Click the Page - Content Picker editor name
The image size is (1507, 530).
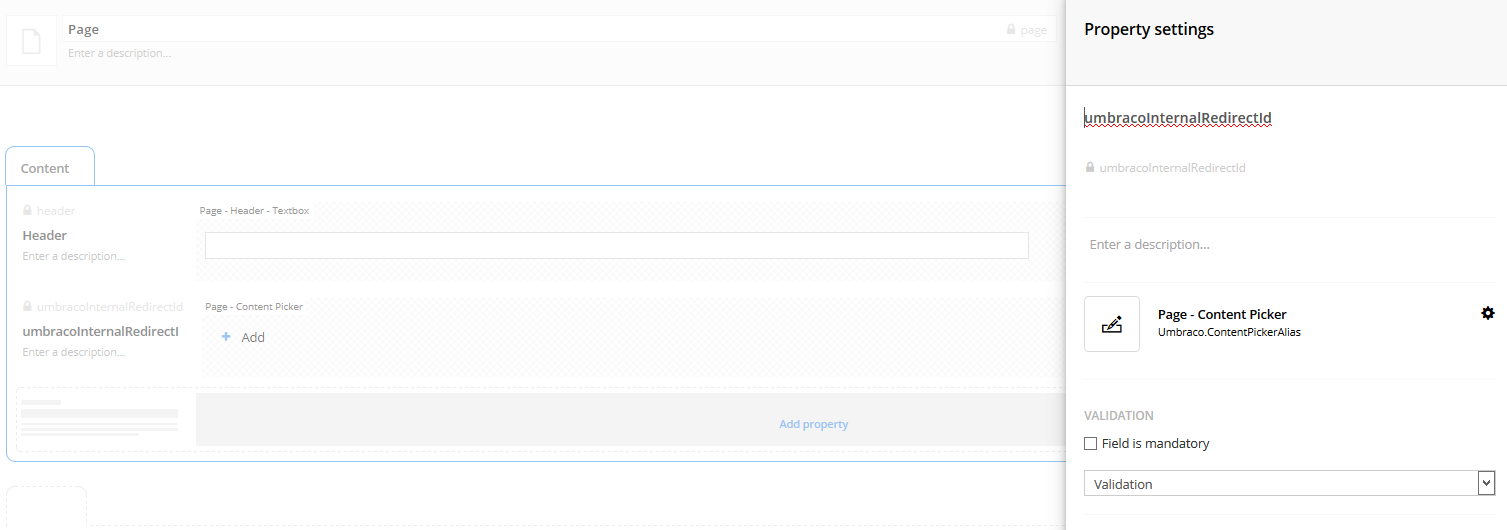pos(1221,314)
